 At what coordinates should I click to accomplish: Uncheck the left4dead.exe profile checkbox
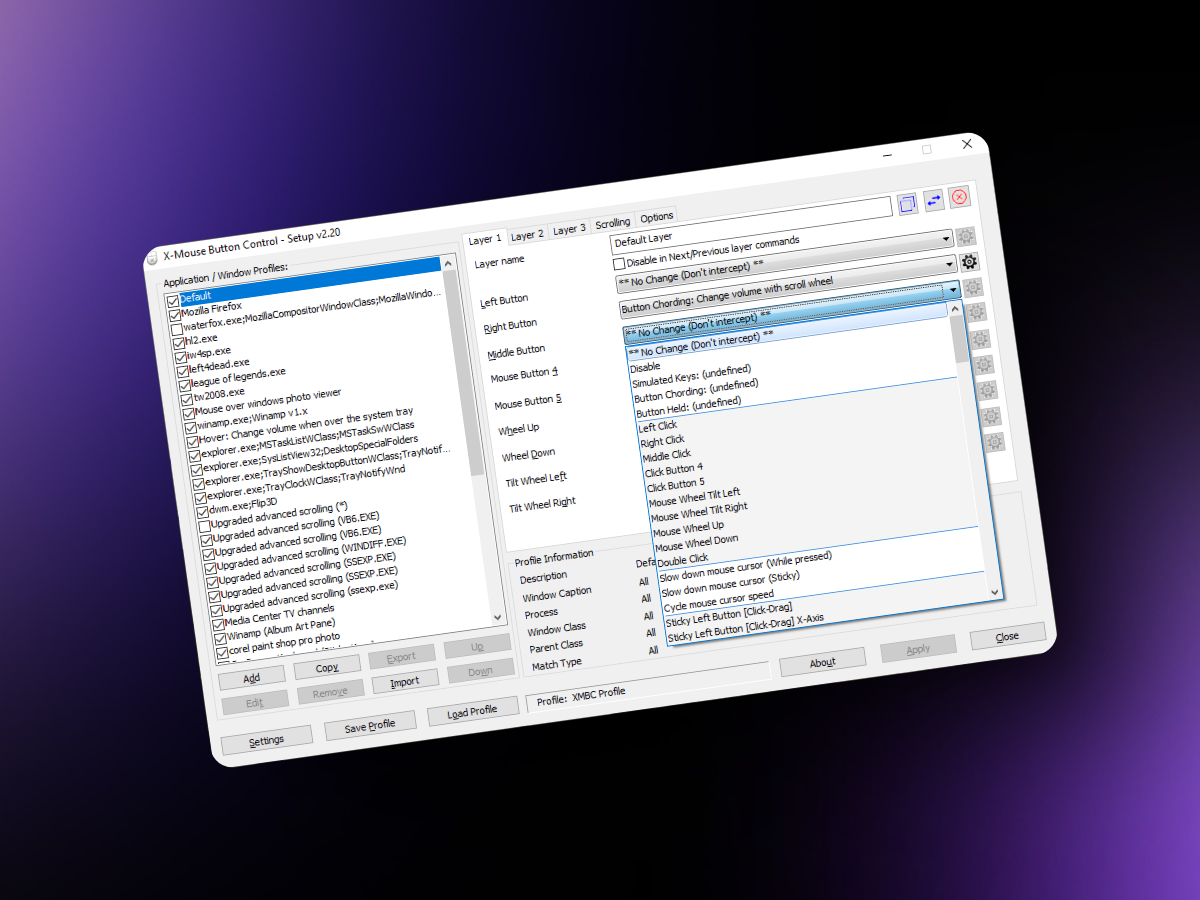183,370
